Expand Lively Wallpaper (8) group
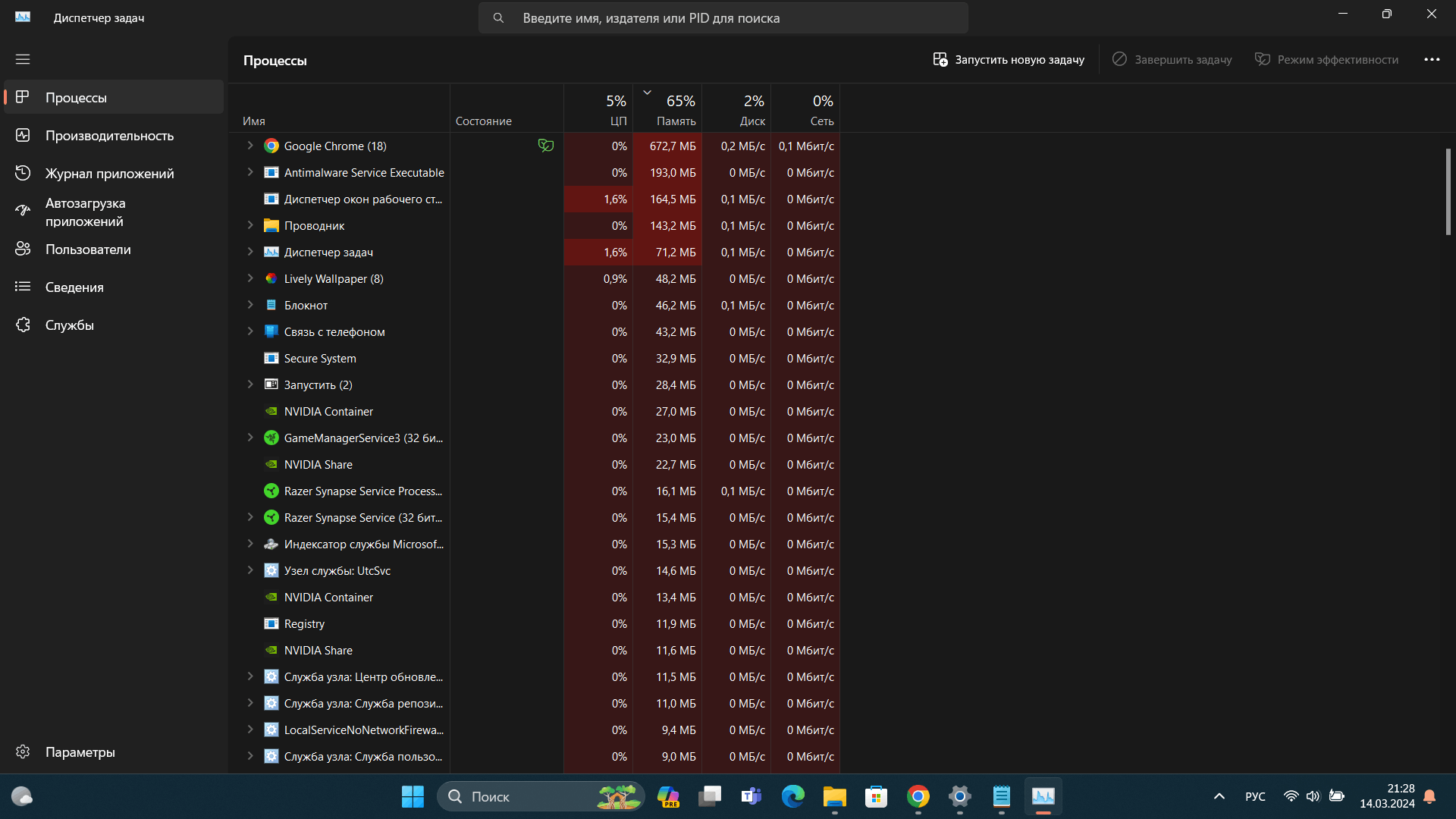 click(250, 278)
